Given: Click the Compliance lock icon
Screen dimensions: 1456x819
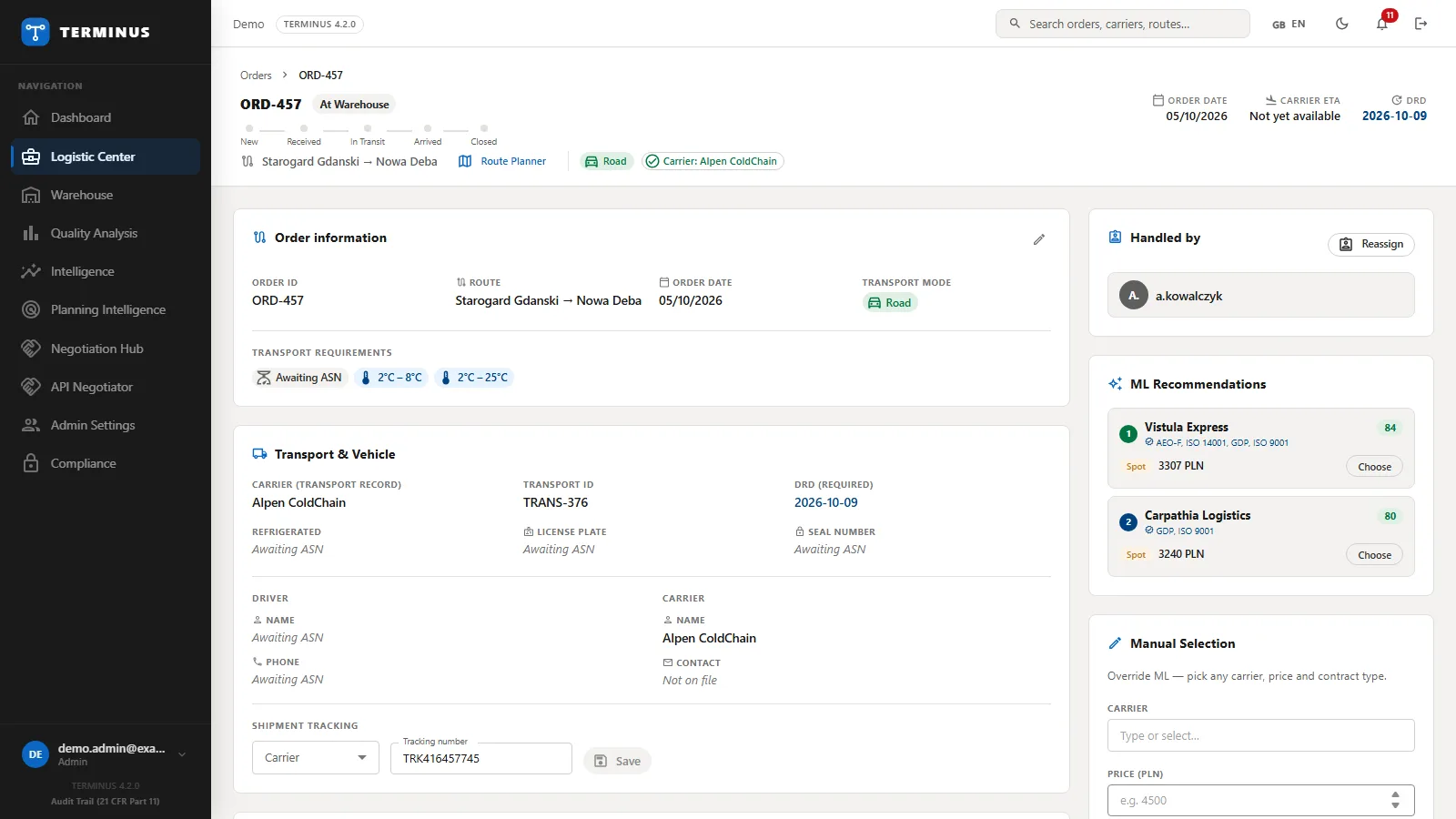Looking at the screenshot, I should point(31,463).
